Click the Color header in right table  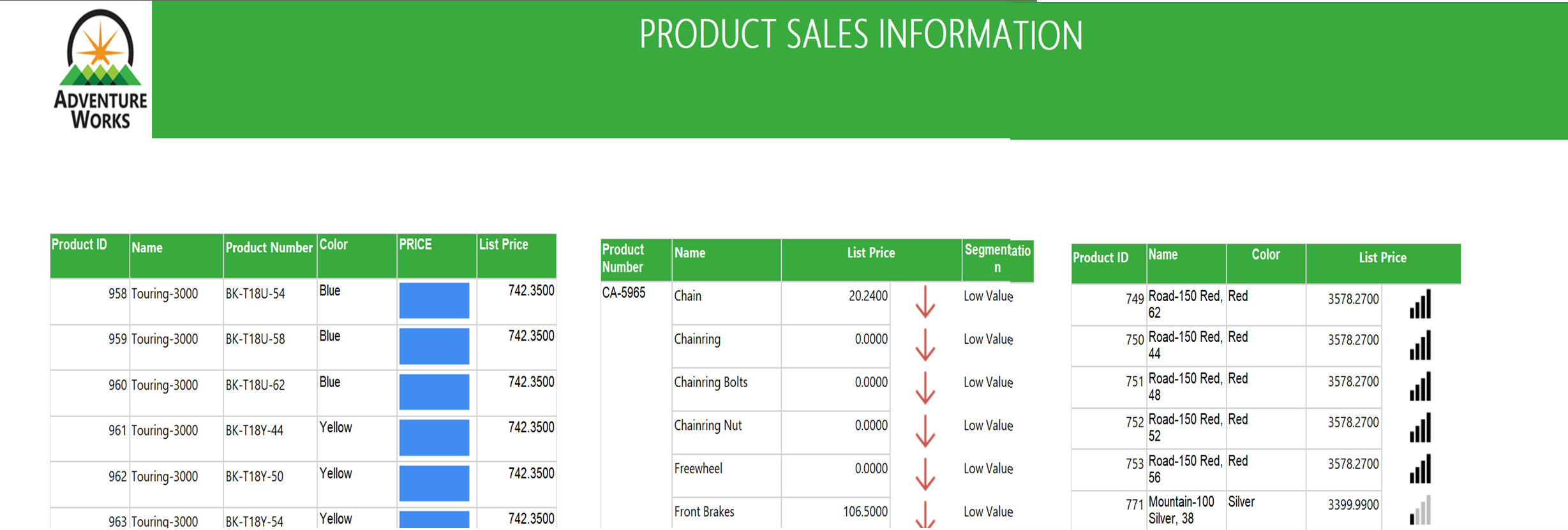click(1265, 255)
